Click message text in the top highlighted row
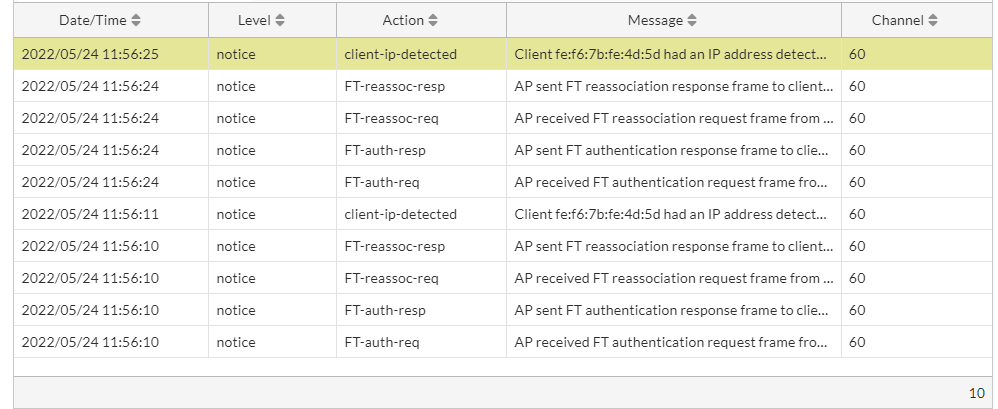 tap(671, 54)
